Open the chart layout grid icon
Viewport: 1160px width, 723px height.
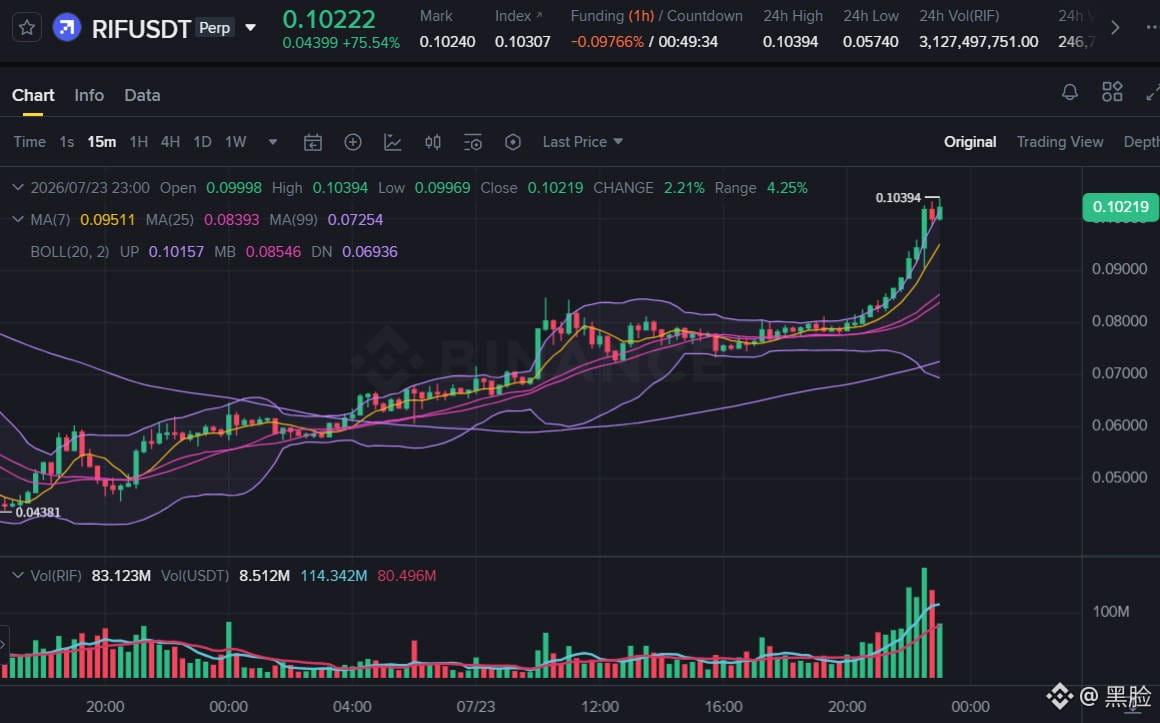[x=1112, y=92]
